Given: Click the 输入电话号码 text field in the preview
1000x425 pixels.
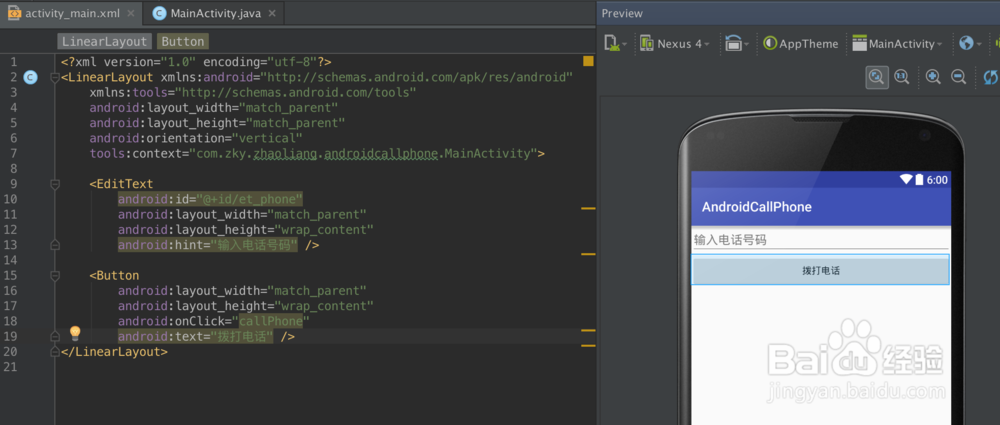Looking at the screenshot, I should [821, 240].
